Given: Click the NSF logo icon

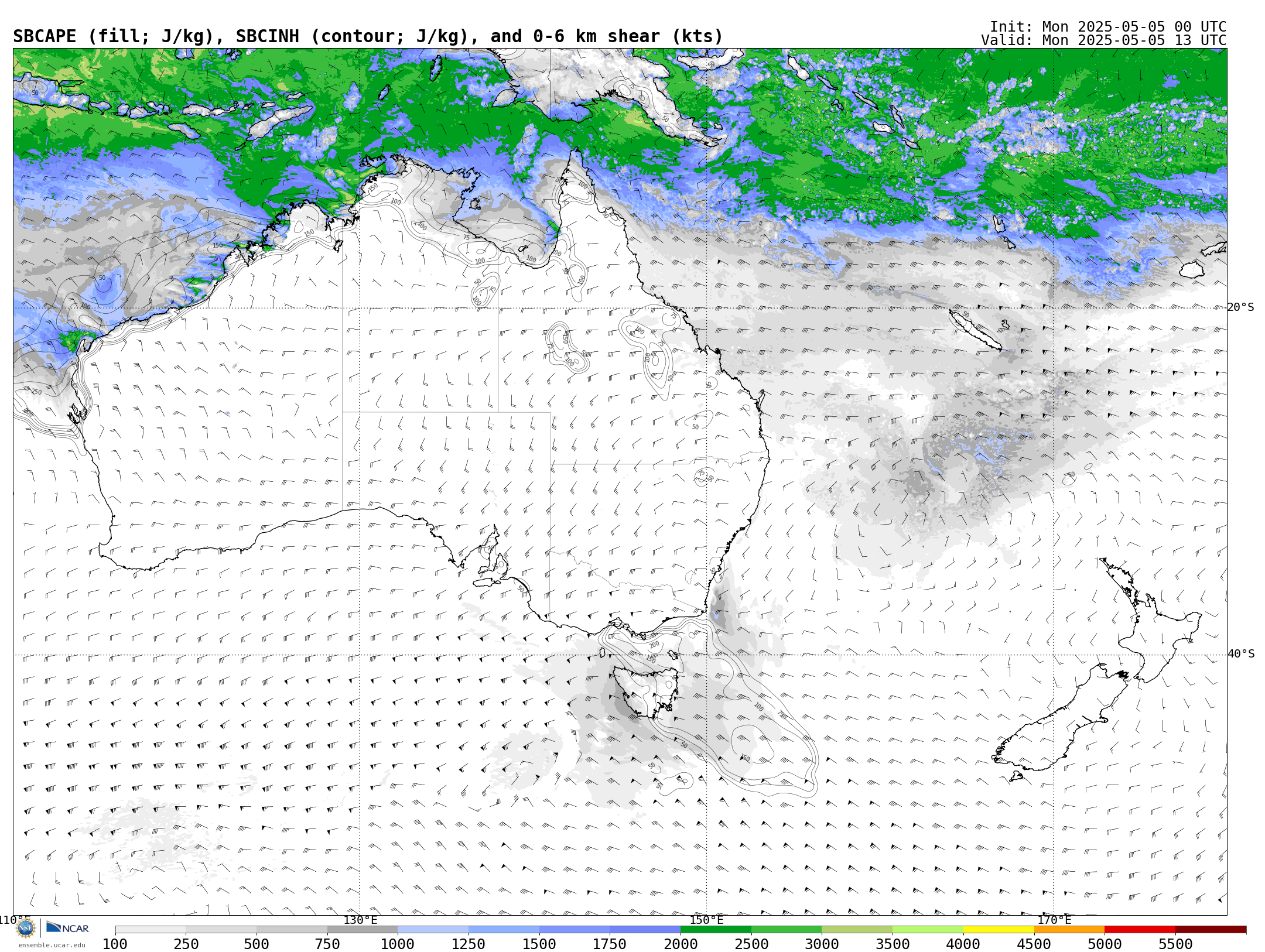Looking at the screenshot, I should (x=26, y=928).
